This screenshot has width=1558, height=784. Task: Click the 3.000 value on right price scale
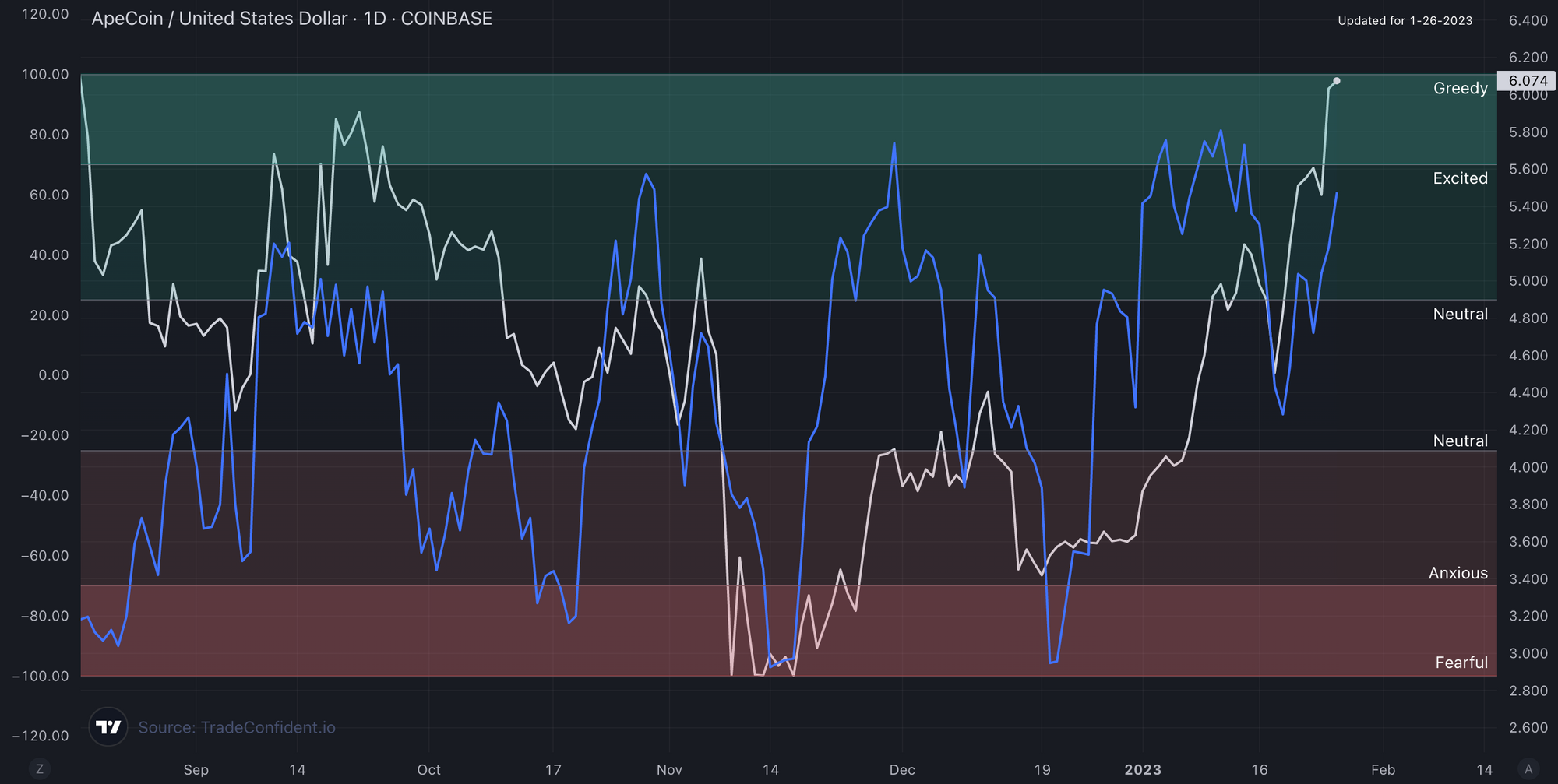point(1528,653)
